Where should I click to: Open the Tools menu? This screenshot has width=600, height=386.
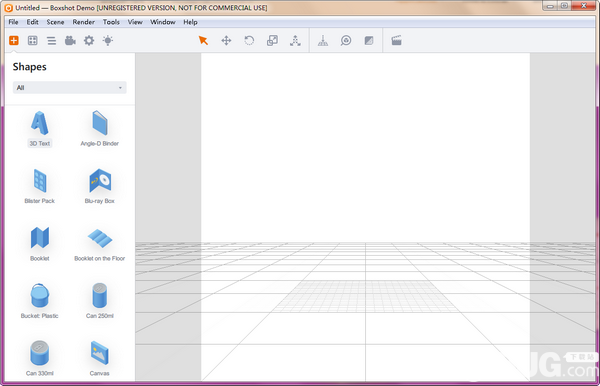111,22
